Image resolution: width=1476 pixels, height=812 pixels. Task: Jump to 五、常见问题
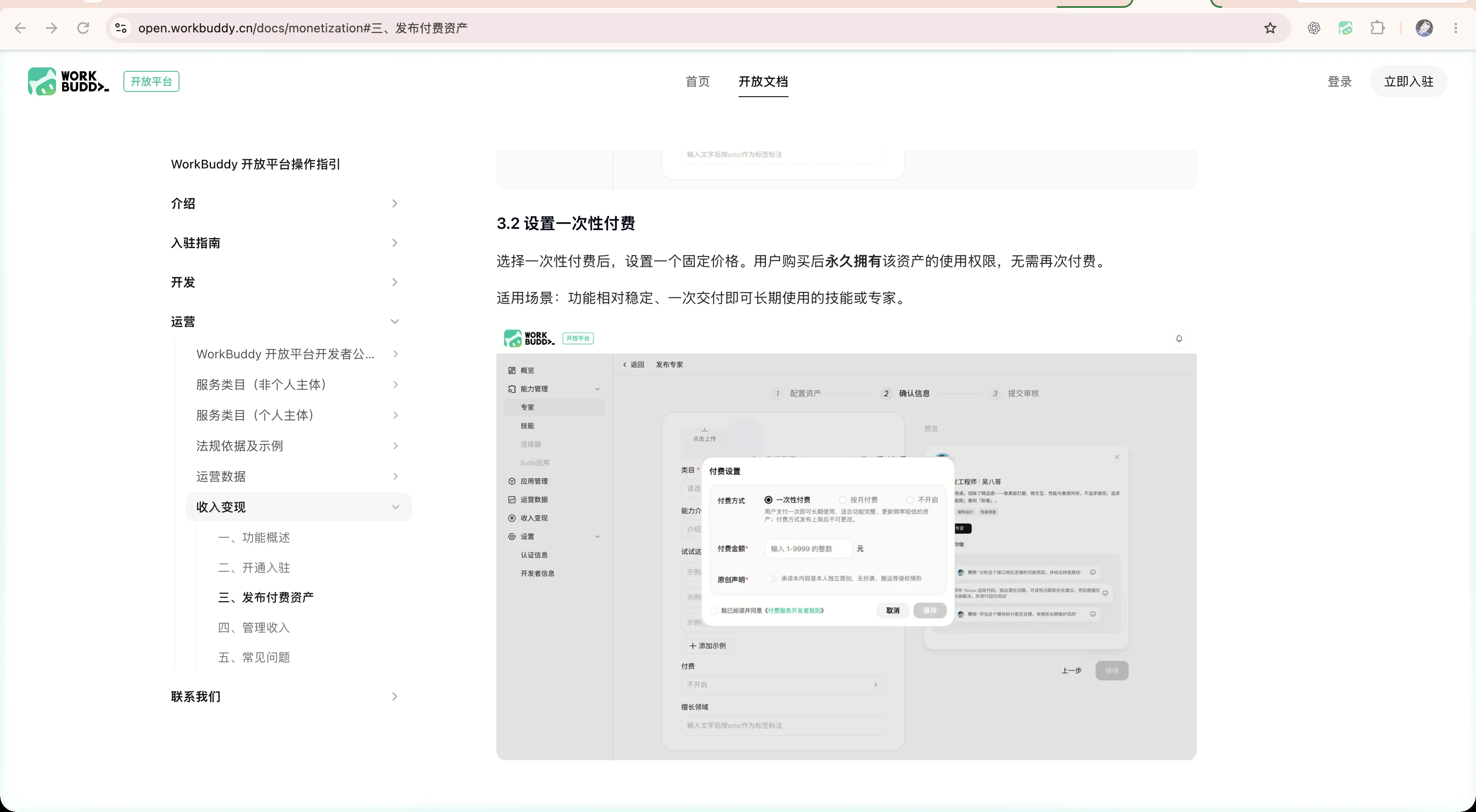click(254, 658)
